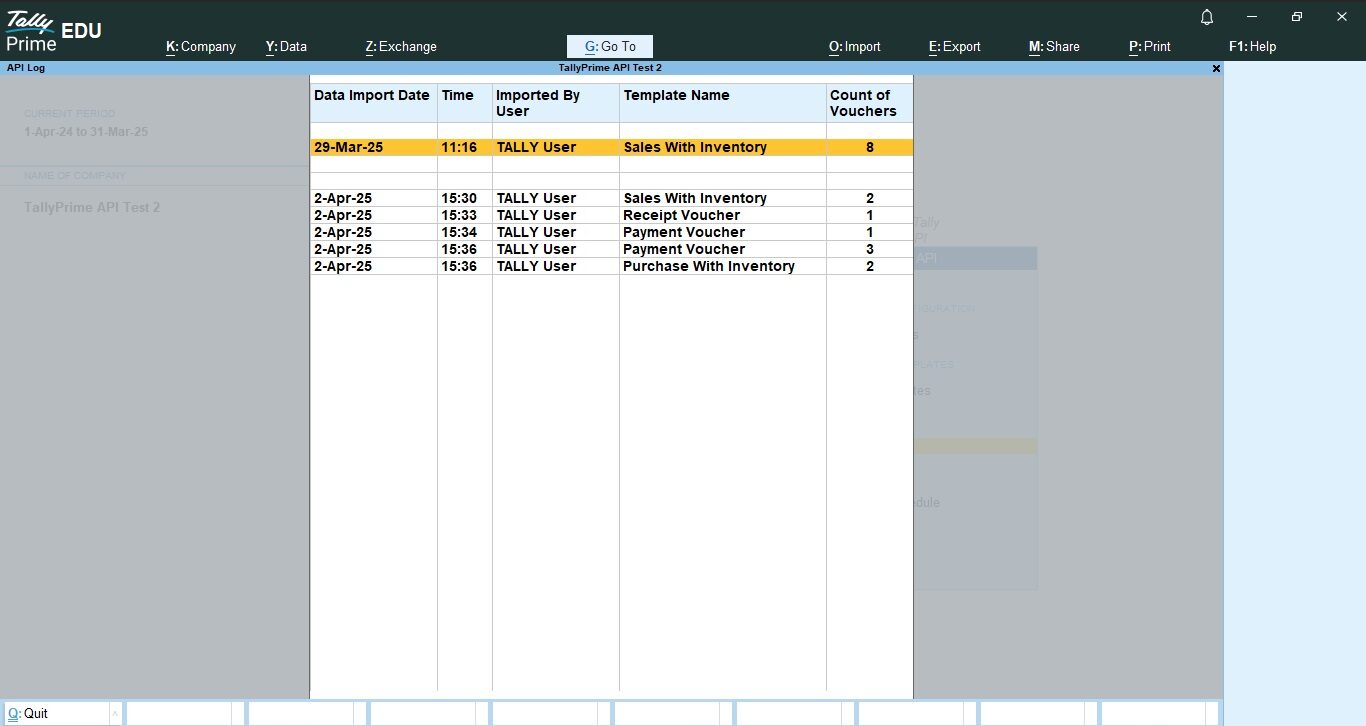The width and height of the screenshot is (1366, 726).
Task: Select the 15:30 Sales With Inventory row
Action: pos(612,198)
